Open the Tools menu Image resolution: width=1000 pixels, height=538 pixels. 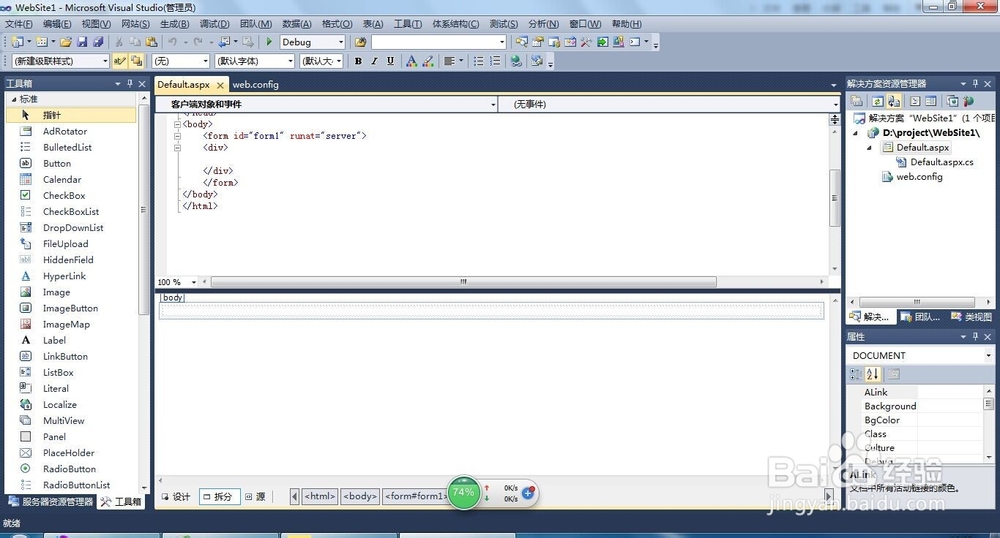(x=408, y=24)
